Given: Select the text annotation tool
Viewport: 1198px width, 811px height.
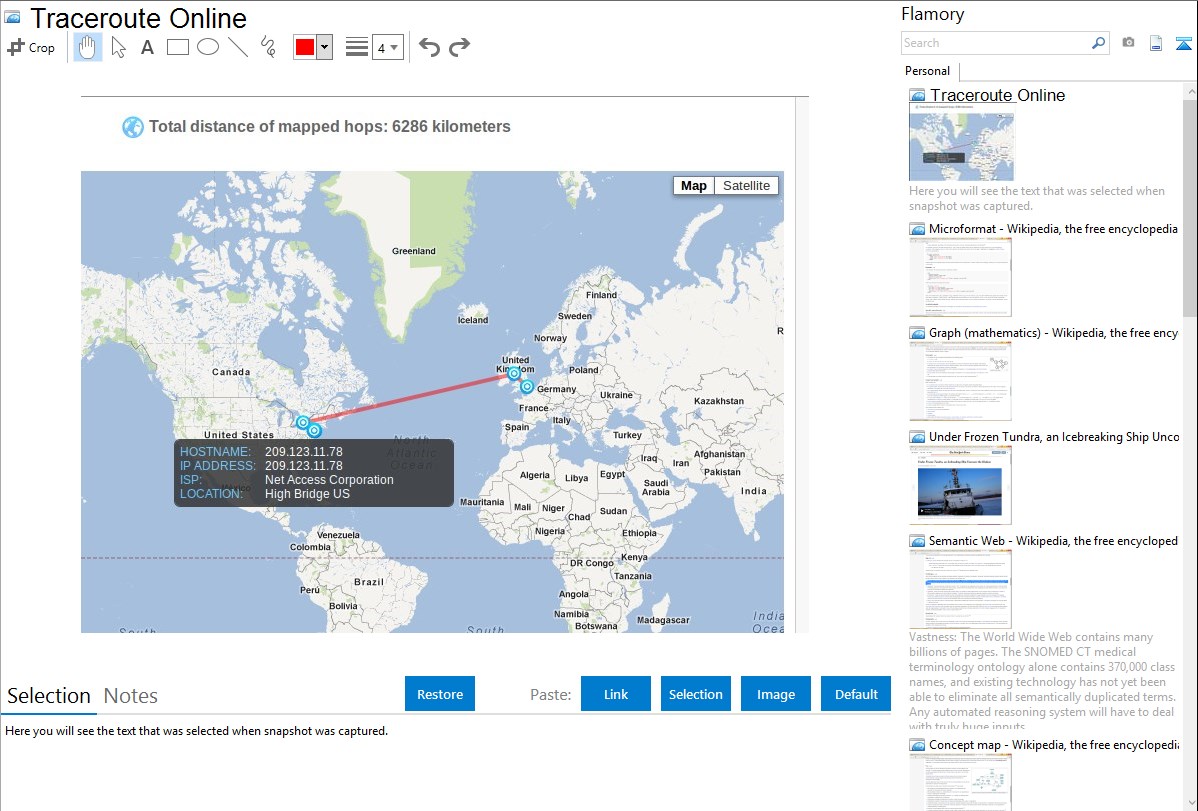Looking at the screenshot, I should click(x=147, y=47).
